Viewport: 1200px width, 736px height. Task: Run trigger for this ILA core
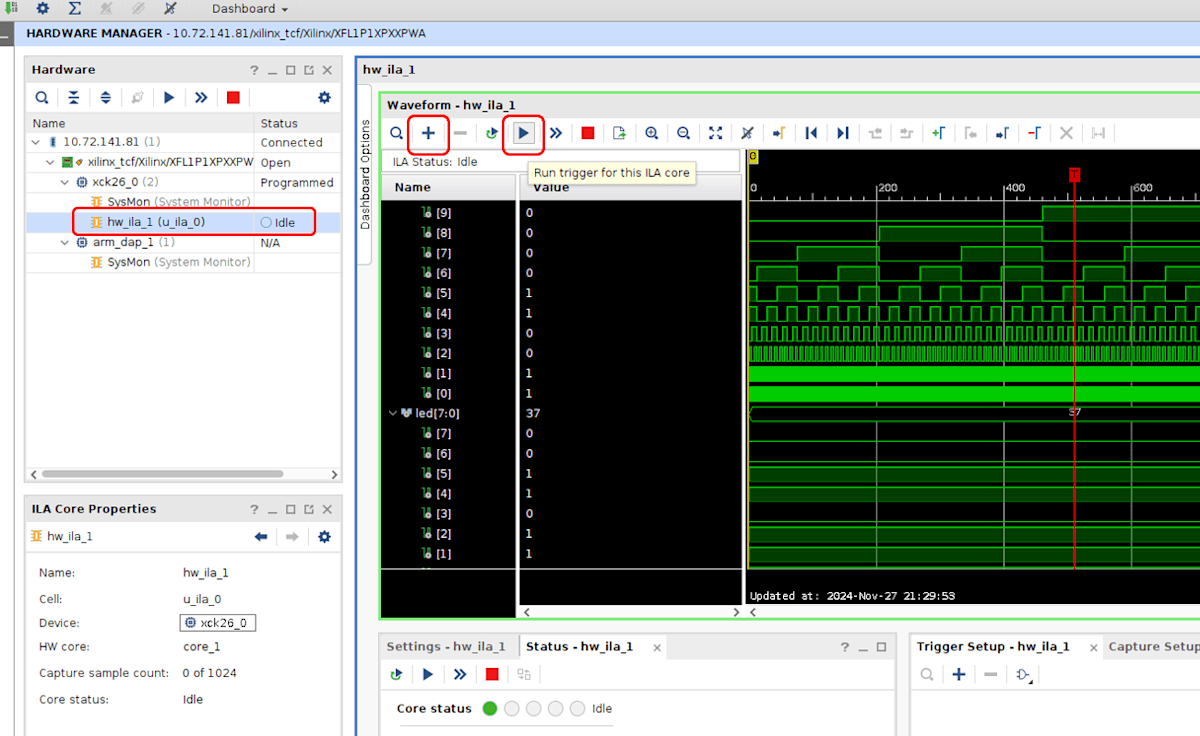click(523, 133)
